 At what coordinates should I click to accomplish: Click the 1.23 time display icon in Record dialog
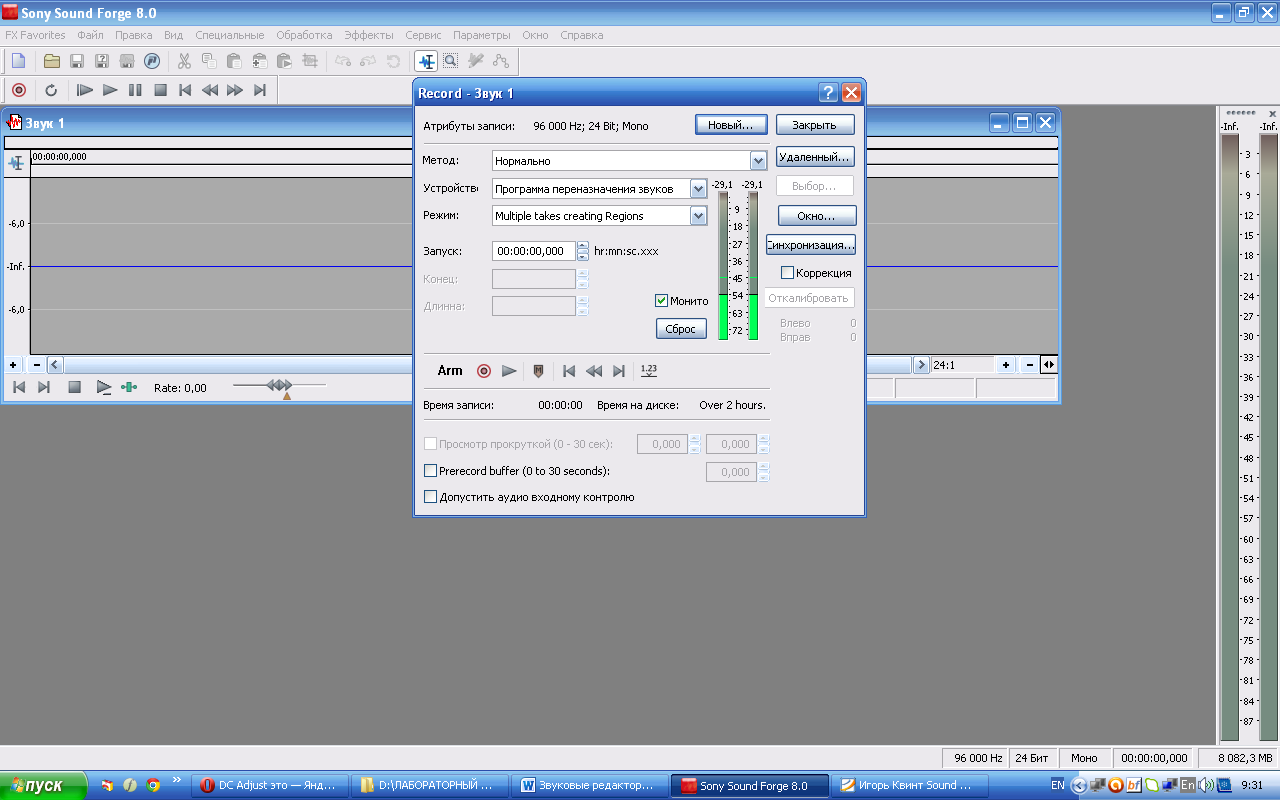[x=649, y=370]
